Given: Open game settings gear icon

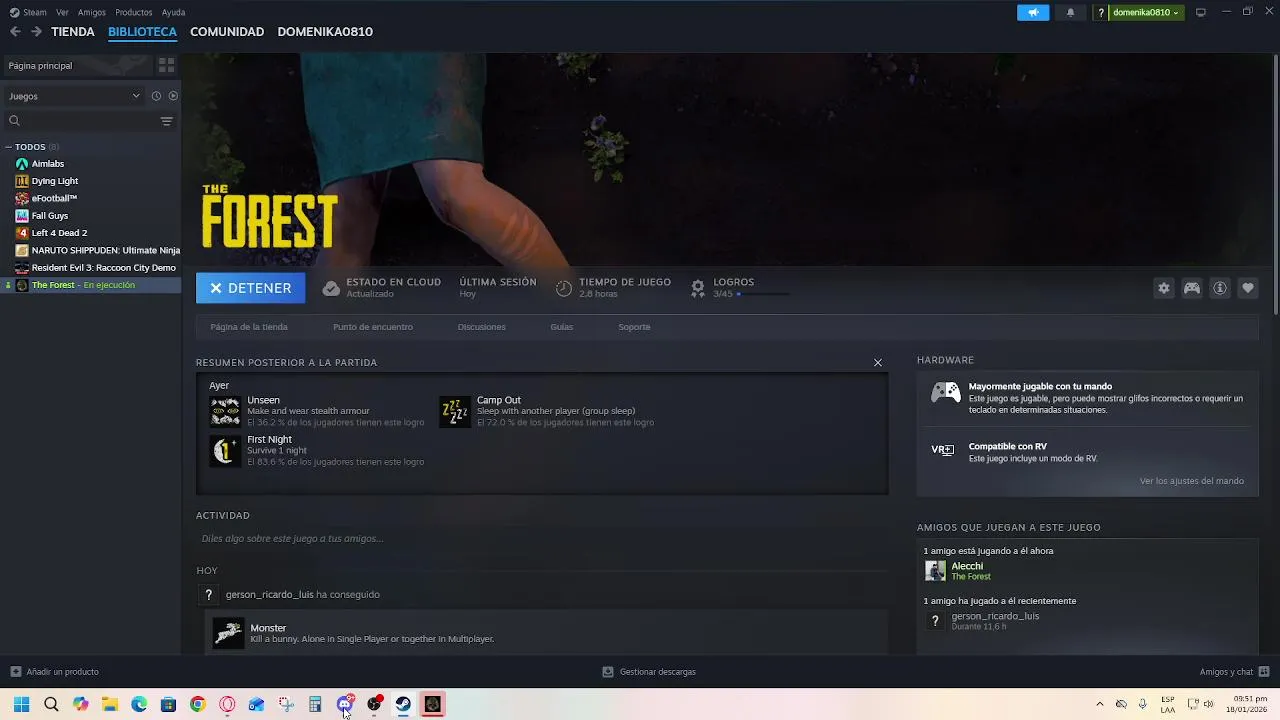Looking at the screenshot, I should point(1164,288).
